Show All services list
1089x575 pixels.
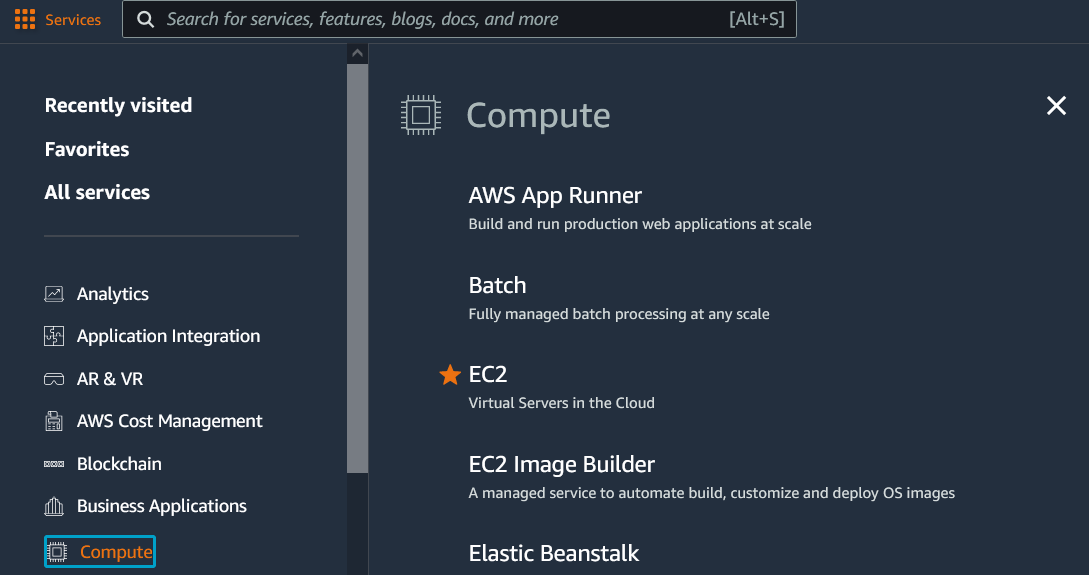[97, 192]
